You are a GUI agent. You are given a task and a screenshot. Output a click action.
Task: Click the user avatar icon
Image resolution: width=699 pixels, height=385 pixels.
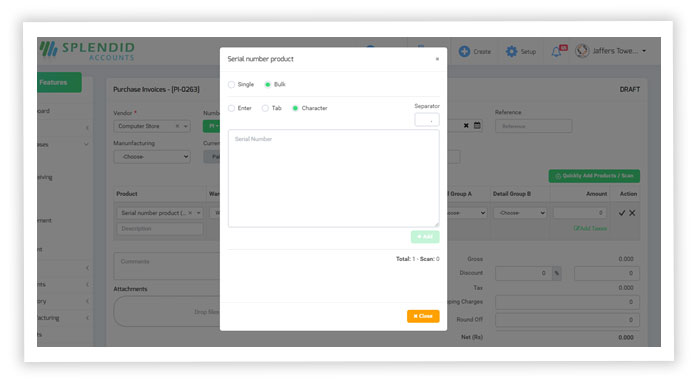point(582,51)
